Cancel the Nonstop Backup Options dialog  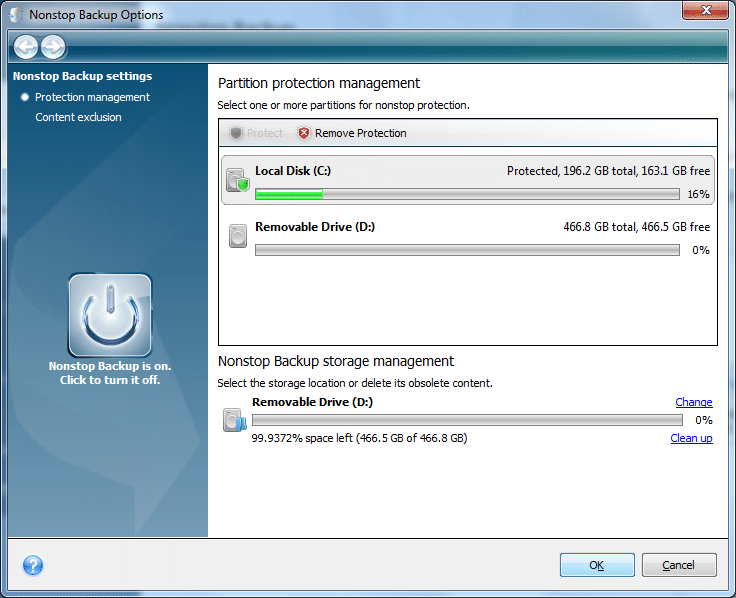pos(679,565)
